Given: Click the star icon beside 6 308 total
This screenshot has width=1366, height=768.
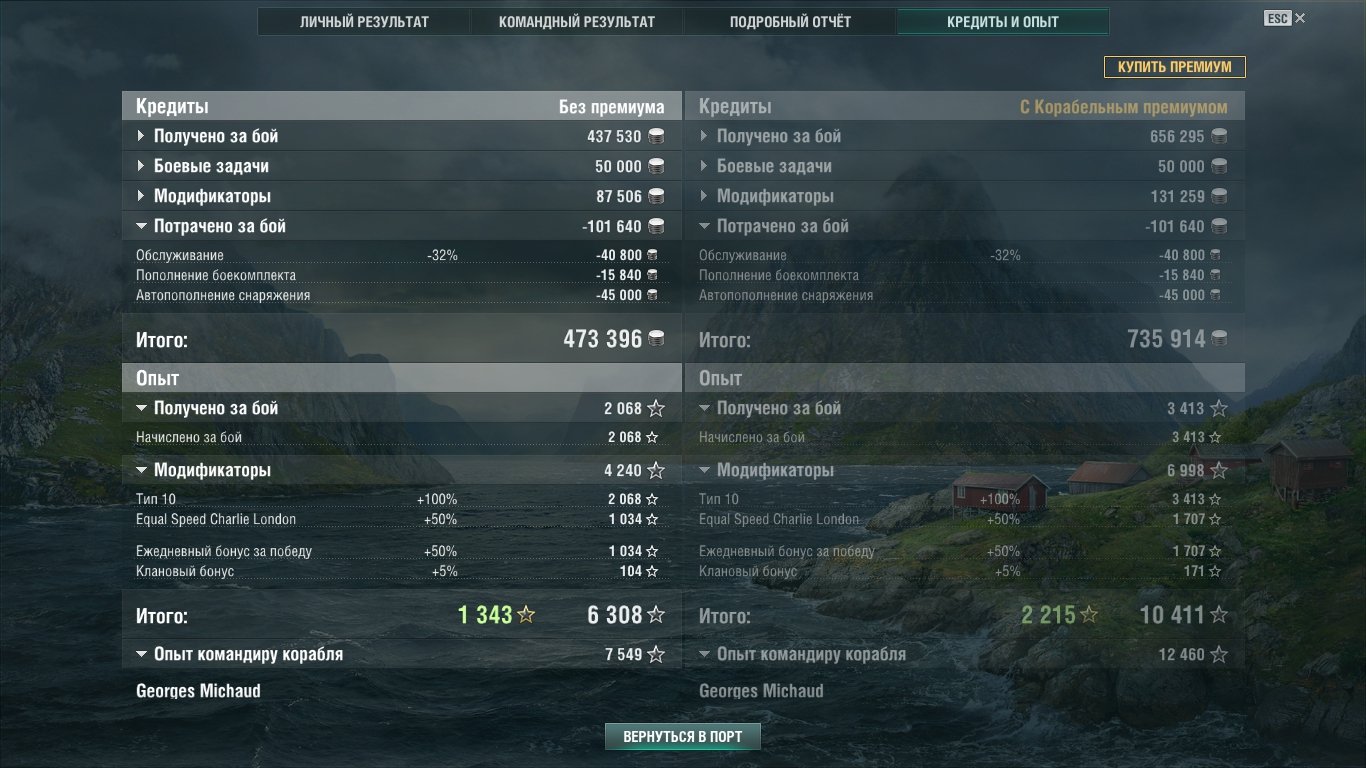Looking at the screenshot, I should coord(656,615).
